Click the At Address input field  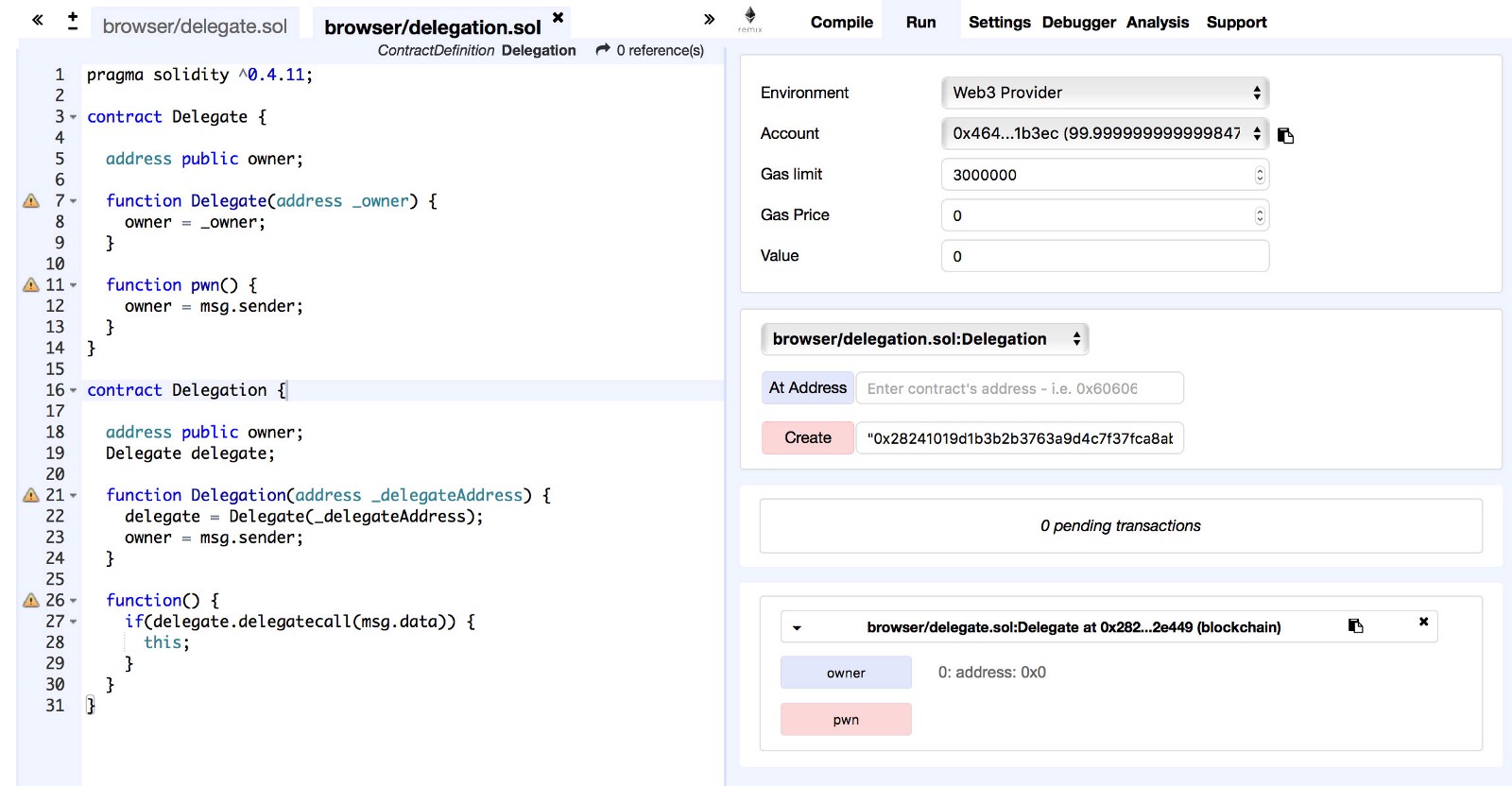[1019, 388]
